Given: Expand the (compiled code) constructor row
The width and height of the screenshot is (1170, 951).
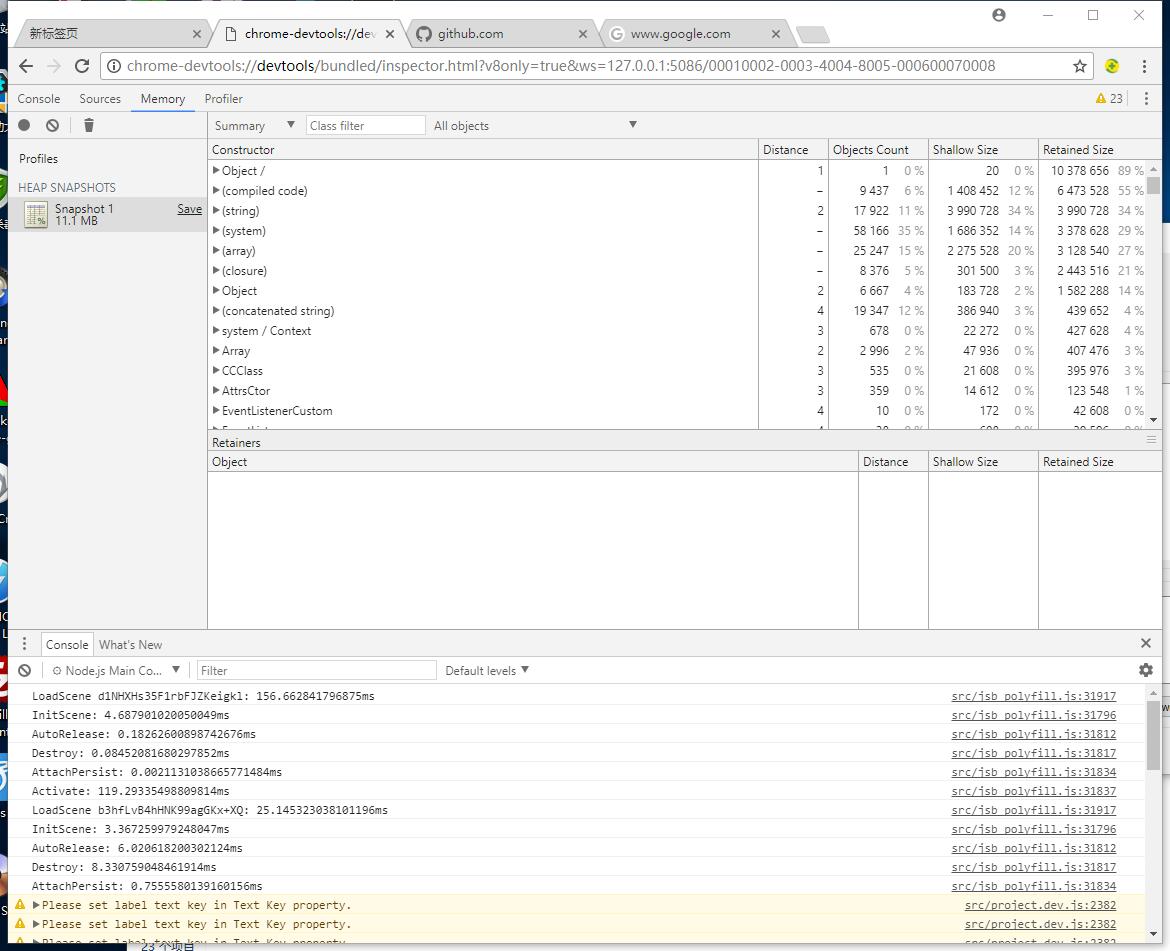Looking at the screenshot, I should click(216, 191).
